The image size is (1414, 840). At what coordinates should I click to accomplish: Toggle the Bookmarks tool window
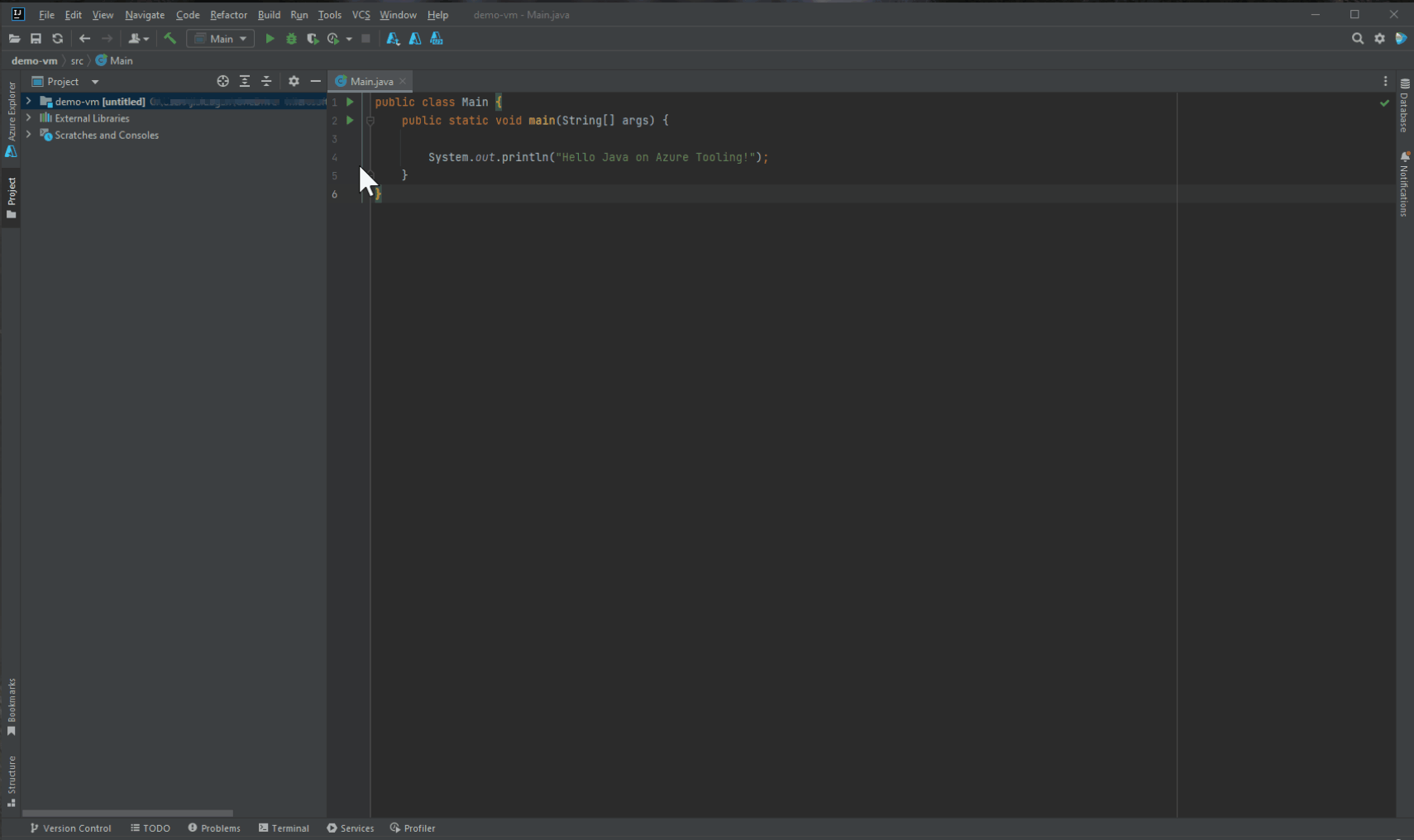tap(11, 708)
